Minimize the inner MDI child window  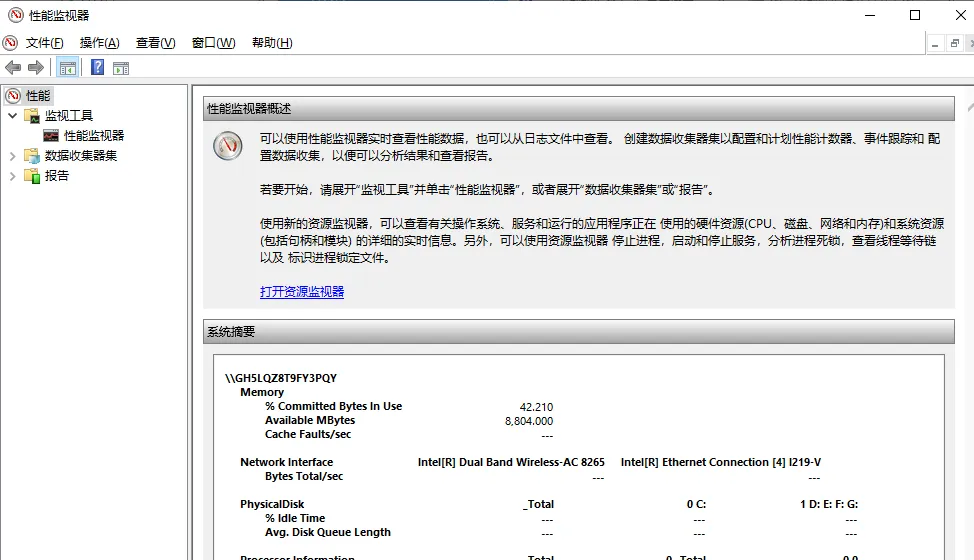935,43
